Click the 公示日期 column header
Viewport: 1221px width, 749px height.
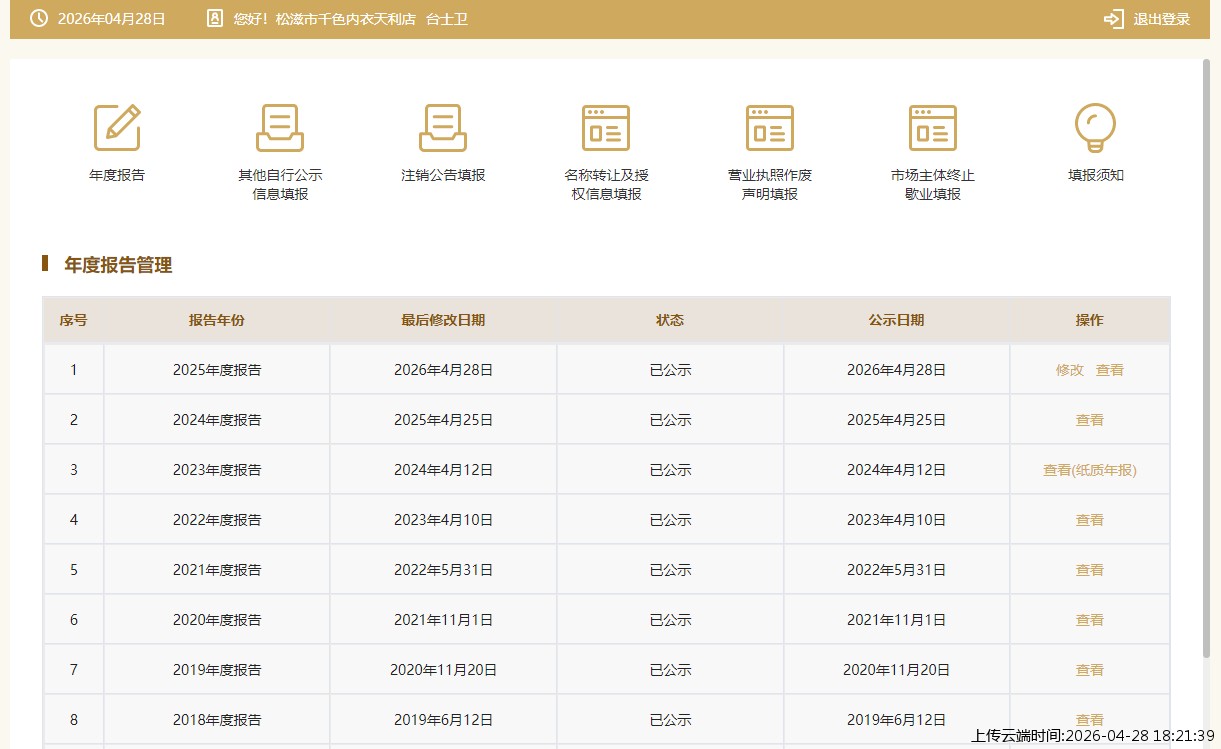896,320
